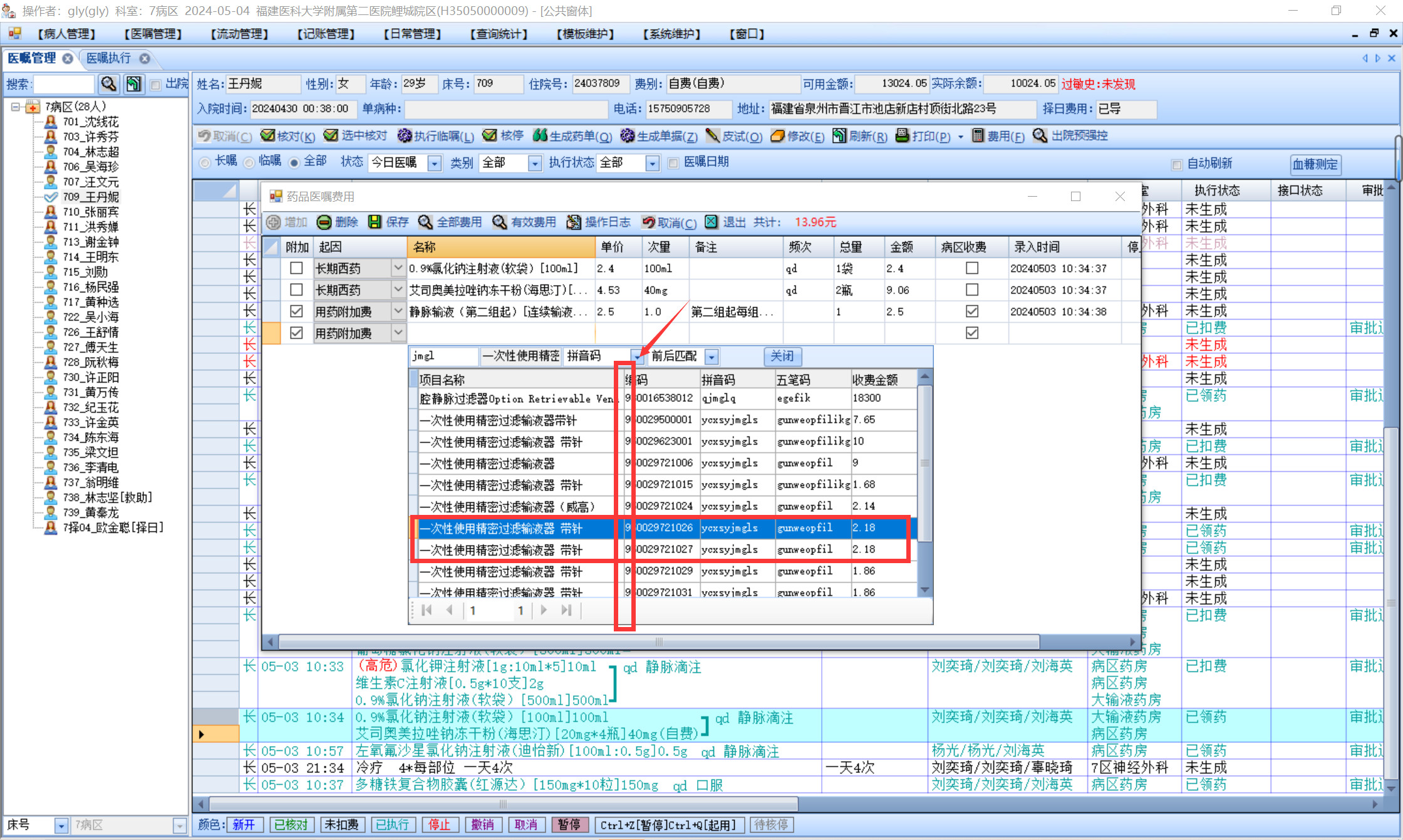Click the 关闭 button in search popup
1403x840 pixels.
click(x=782, y=356)
